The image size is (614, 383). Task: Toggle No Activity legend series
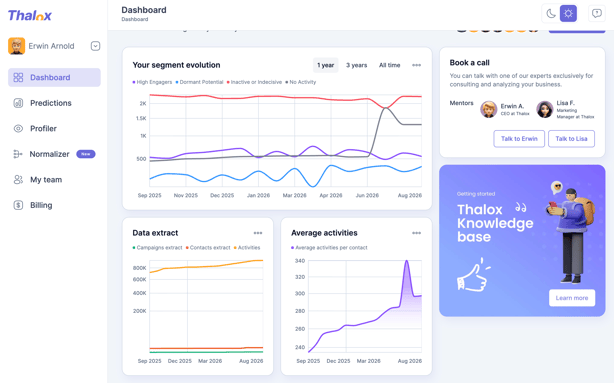pyautogui.click(x=301, y=82)
